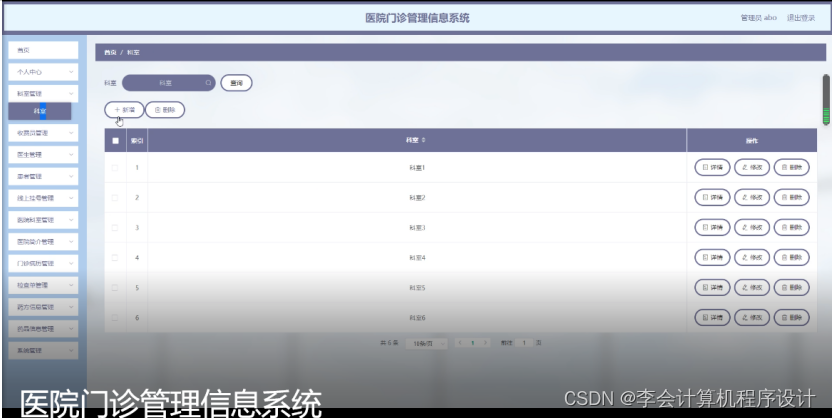
Task: Click 修改 for 科室2
Action: (752, 197)
